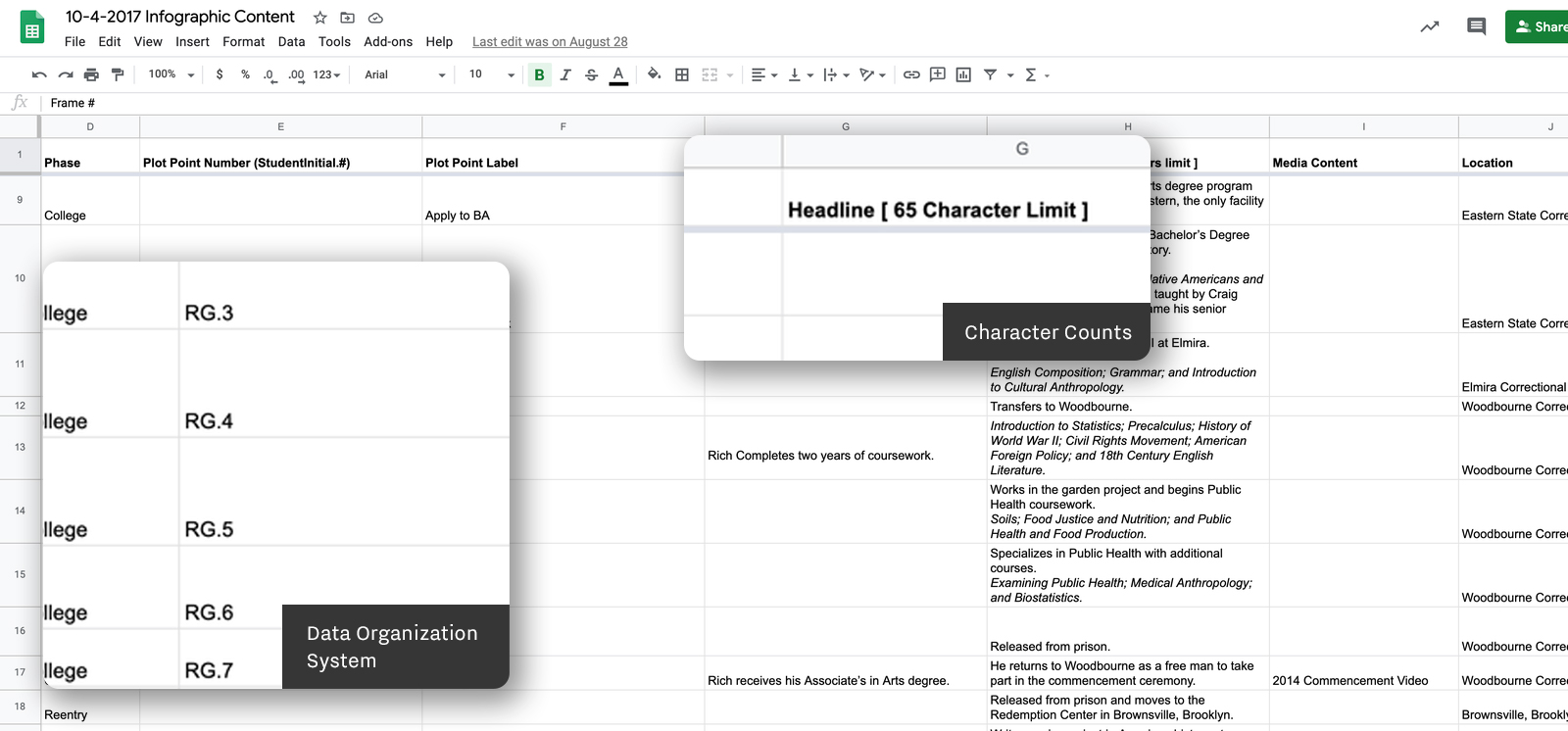The image size is (1568, 731).
Task: Insert a comment from the toolbar
Action: [x=938, y=74]
